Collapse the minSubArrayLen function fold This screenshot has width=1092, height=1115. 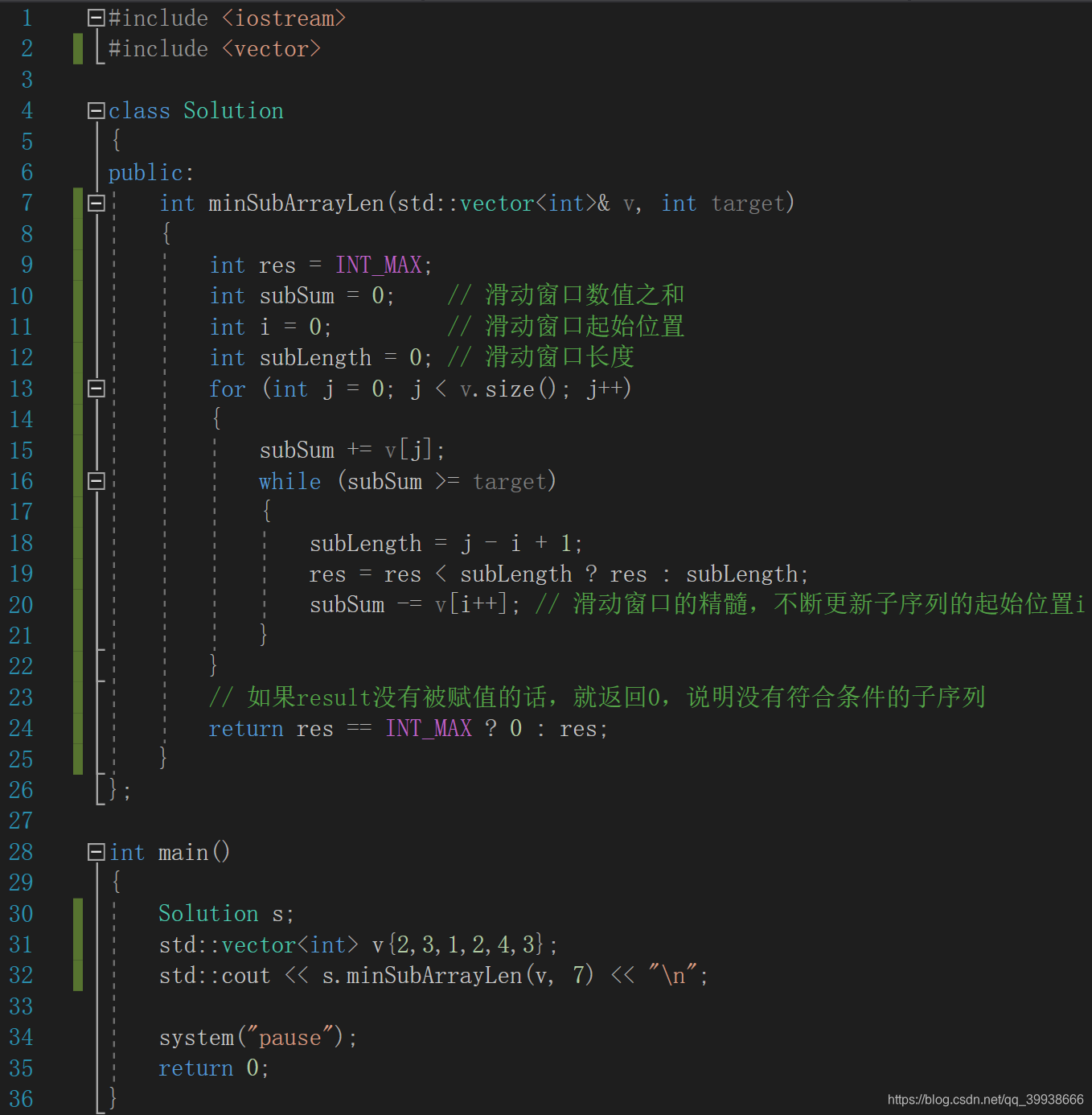[96, 203]
